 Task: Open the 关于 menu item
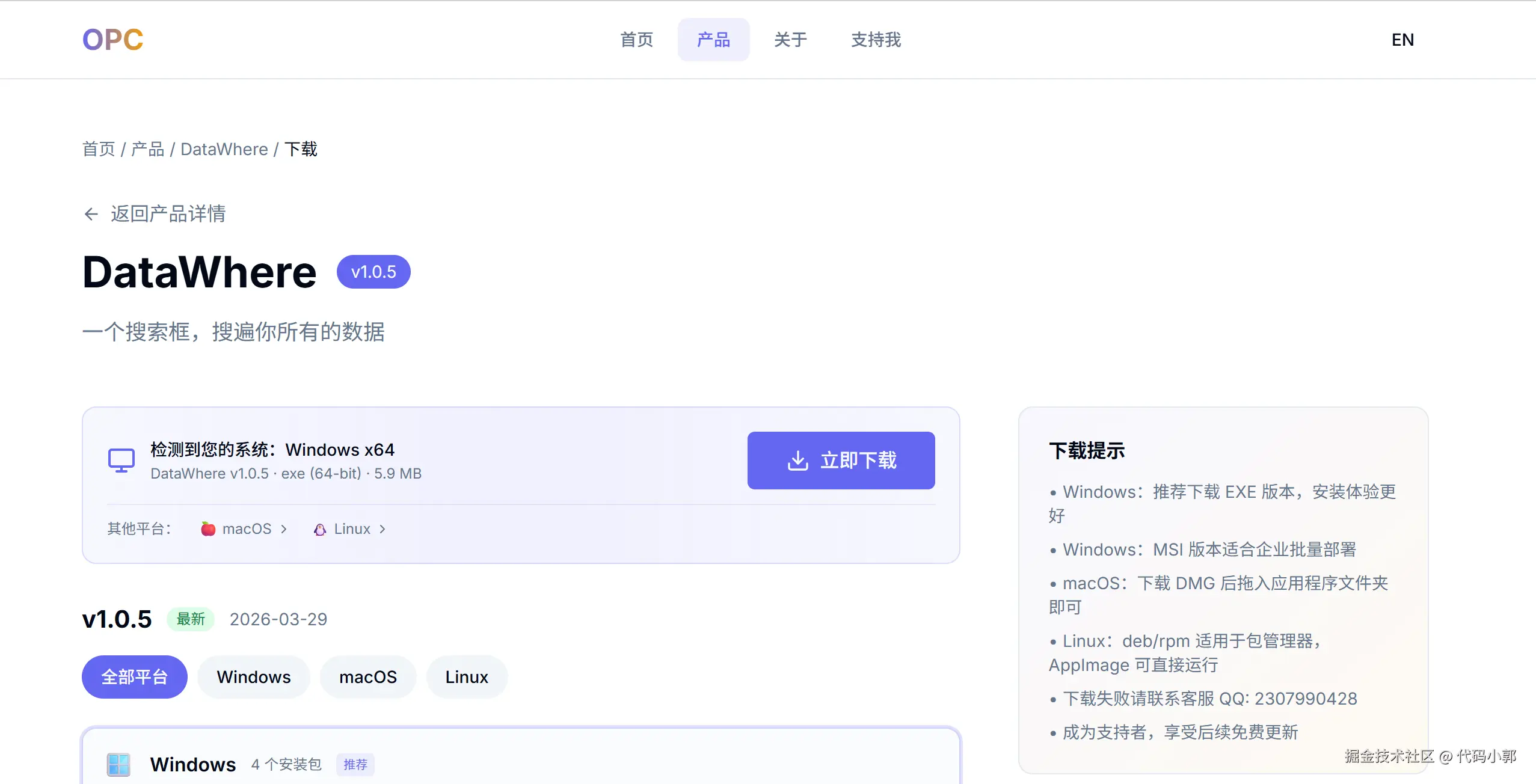click(790, 39)
